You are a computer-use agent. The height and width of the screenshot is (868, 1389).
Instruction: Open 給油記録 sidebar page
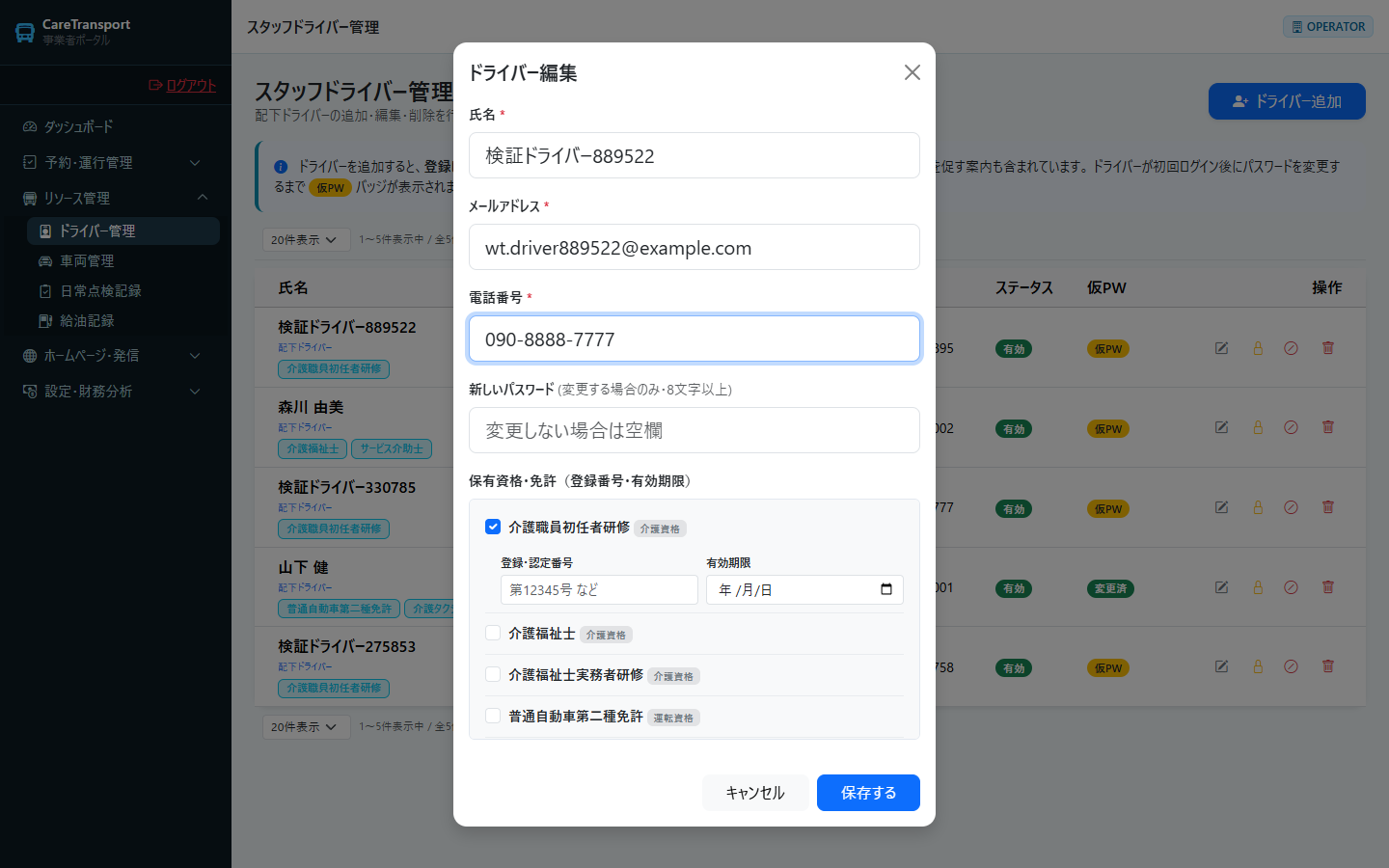[123, 320]
